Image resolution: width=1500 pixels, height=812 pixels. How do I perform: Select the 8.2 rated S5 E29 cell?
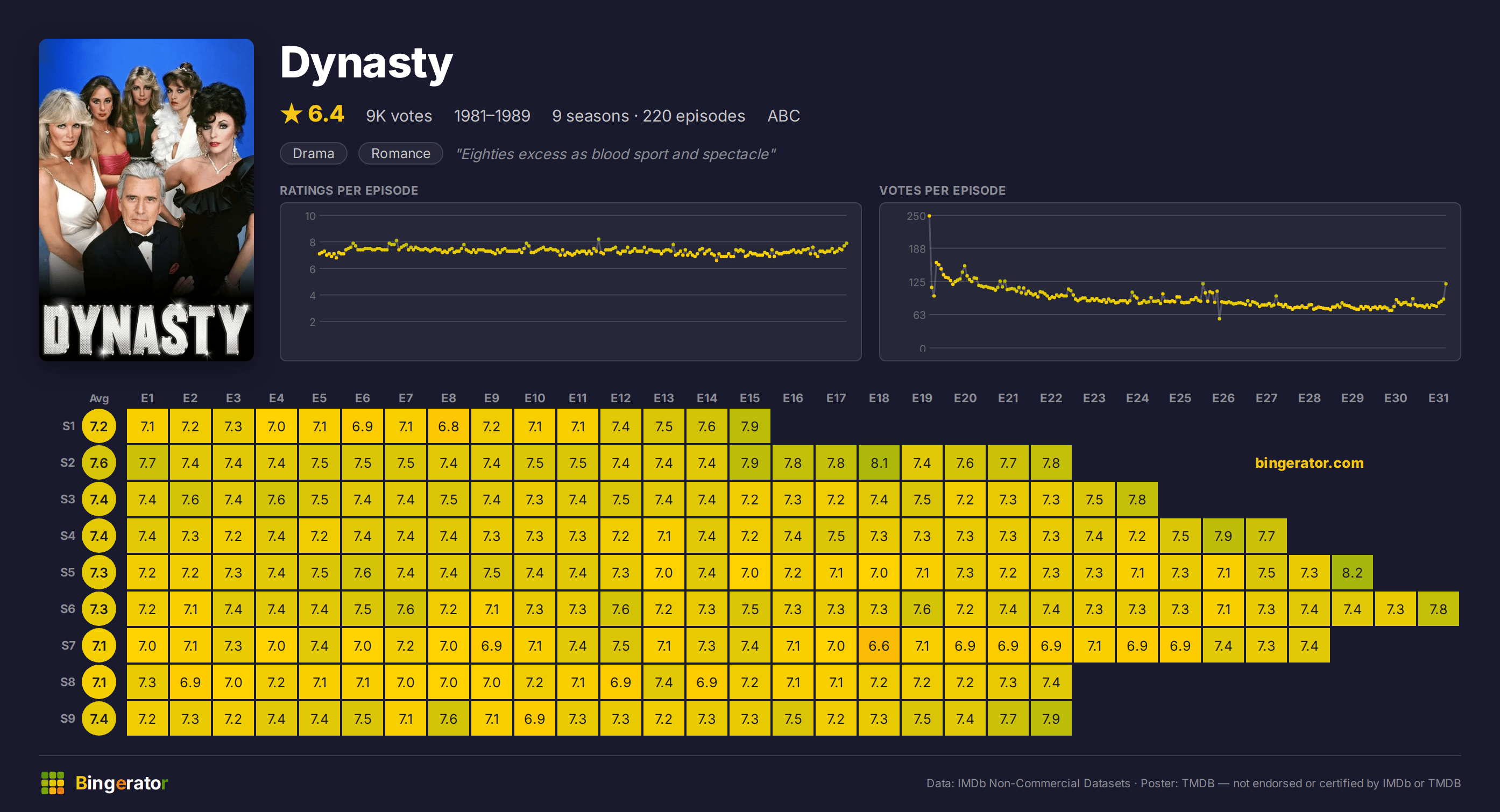point(1352,572)
